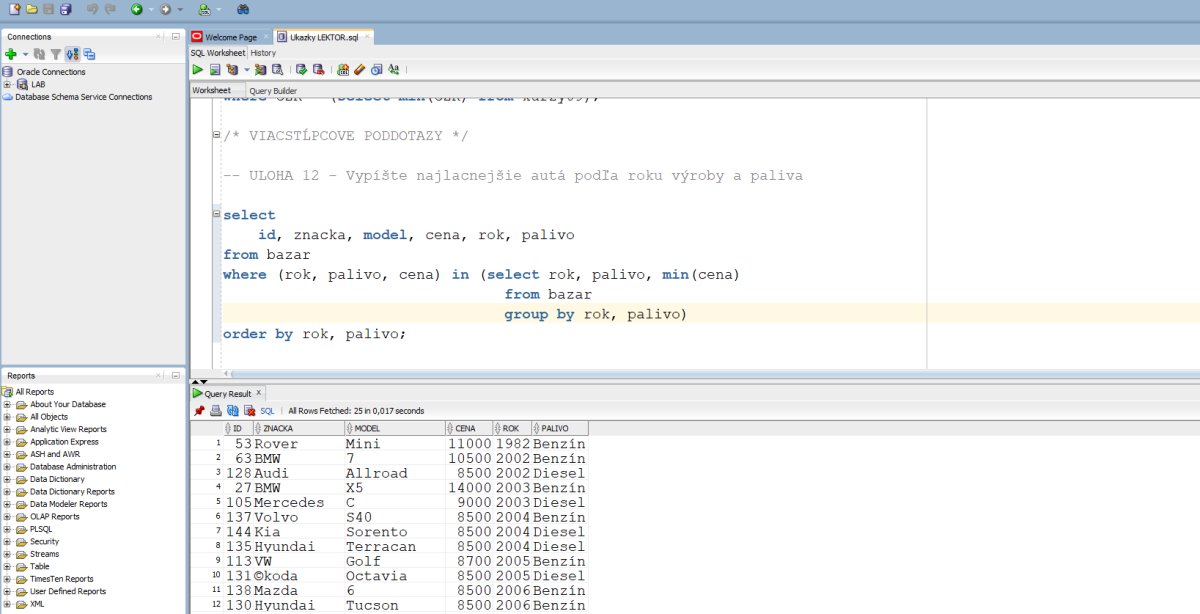
Task: Click the Commit icon
Action: pyautogui.click(x=301, y=70)
